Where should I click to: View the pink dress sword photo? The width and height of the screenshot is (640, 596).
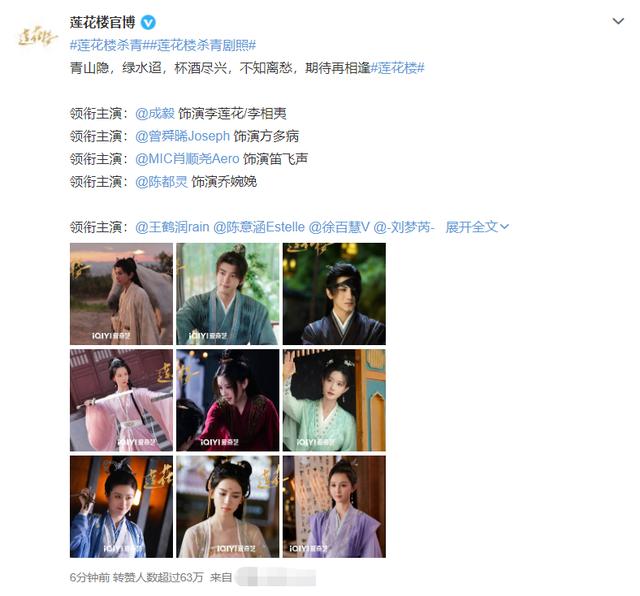121,400
